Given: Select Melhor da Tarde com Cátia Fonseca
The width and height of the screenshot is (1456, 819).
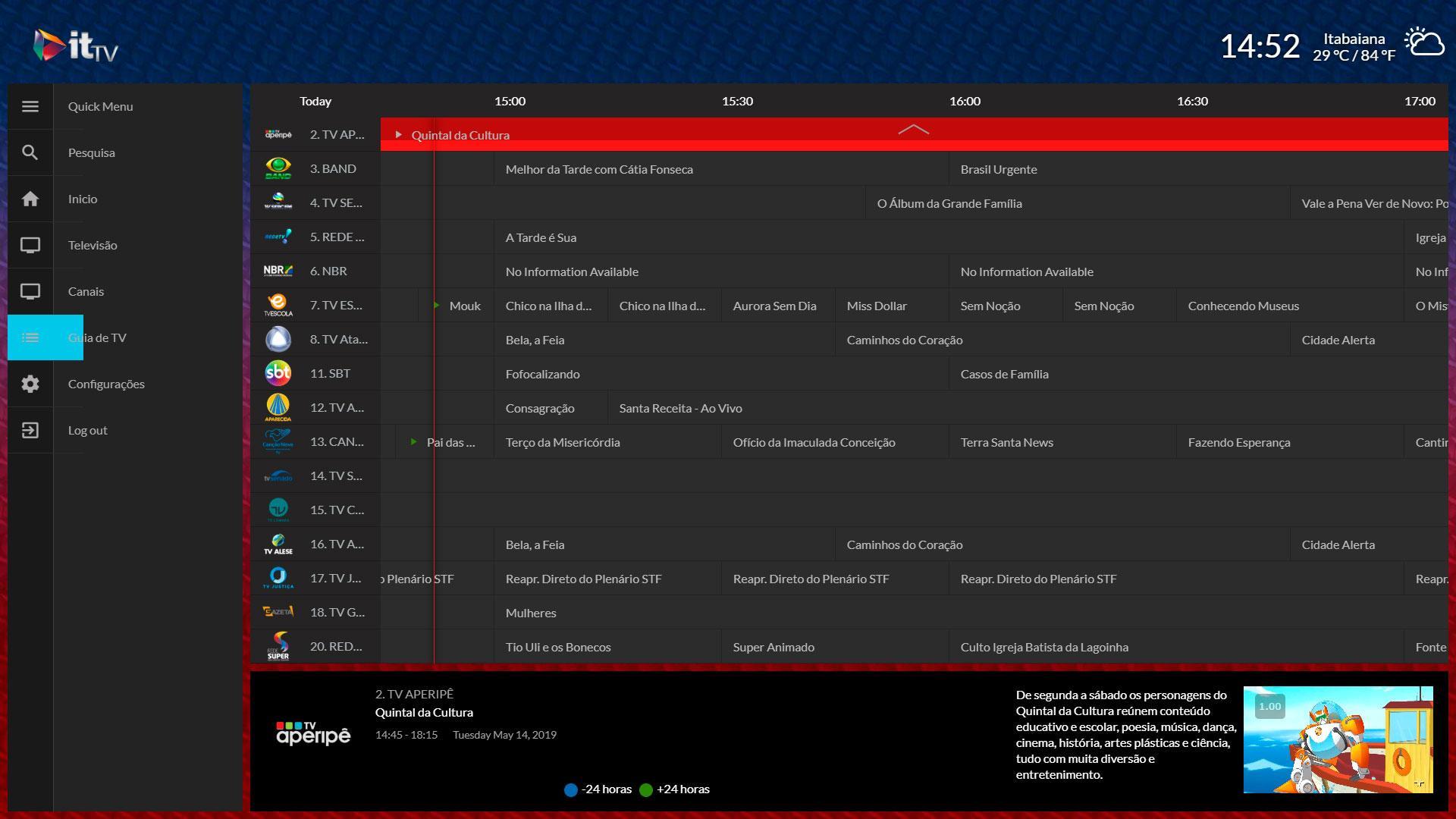Looking at the screenshot, I should 721,169.
